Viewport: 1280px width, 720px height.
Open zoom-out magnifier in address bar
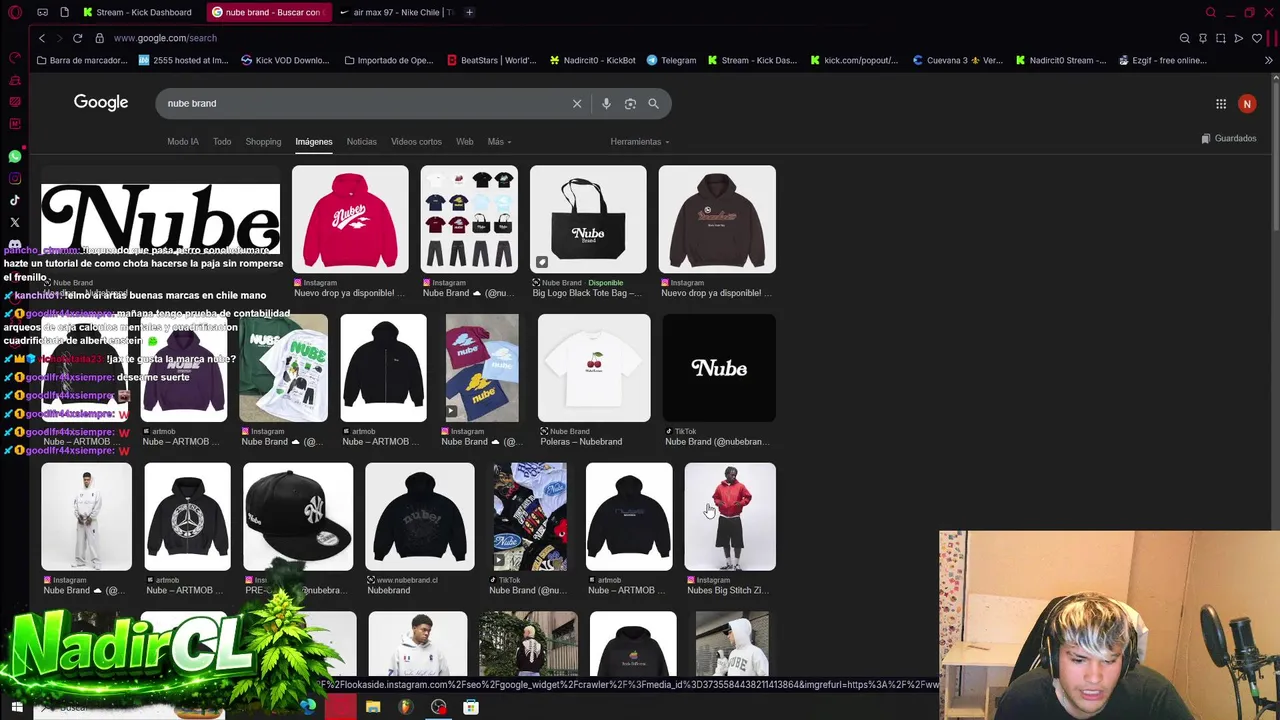1185,38
